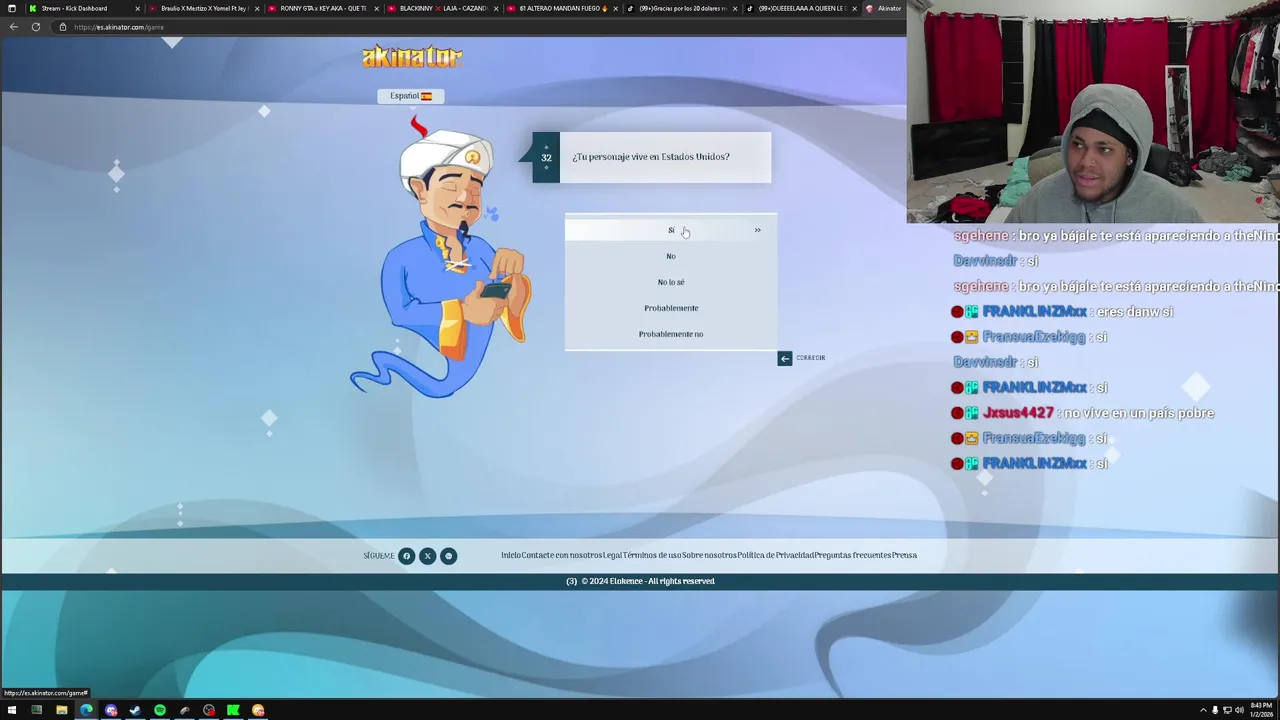Close the 'Stream - Kick Dashboard' tab
The image size is (1280, 720).
(137, 8)
